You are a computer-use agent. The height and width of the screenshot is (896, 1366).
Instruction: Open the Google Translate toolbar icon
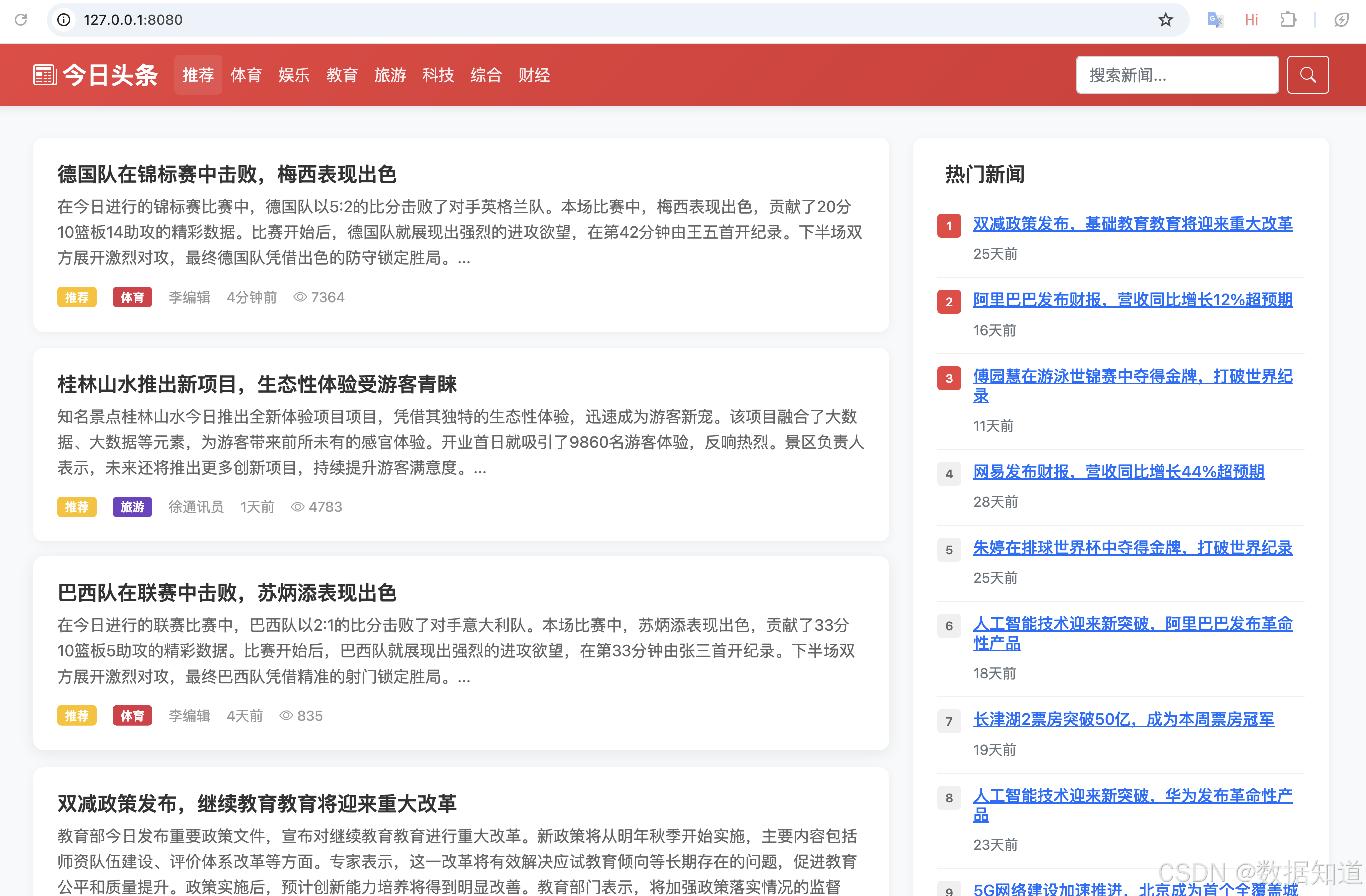click(x=1215, y=20)
